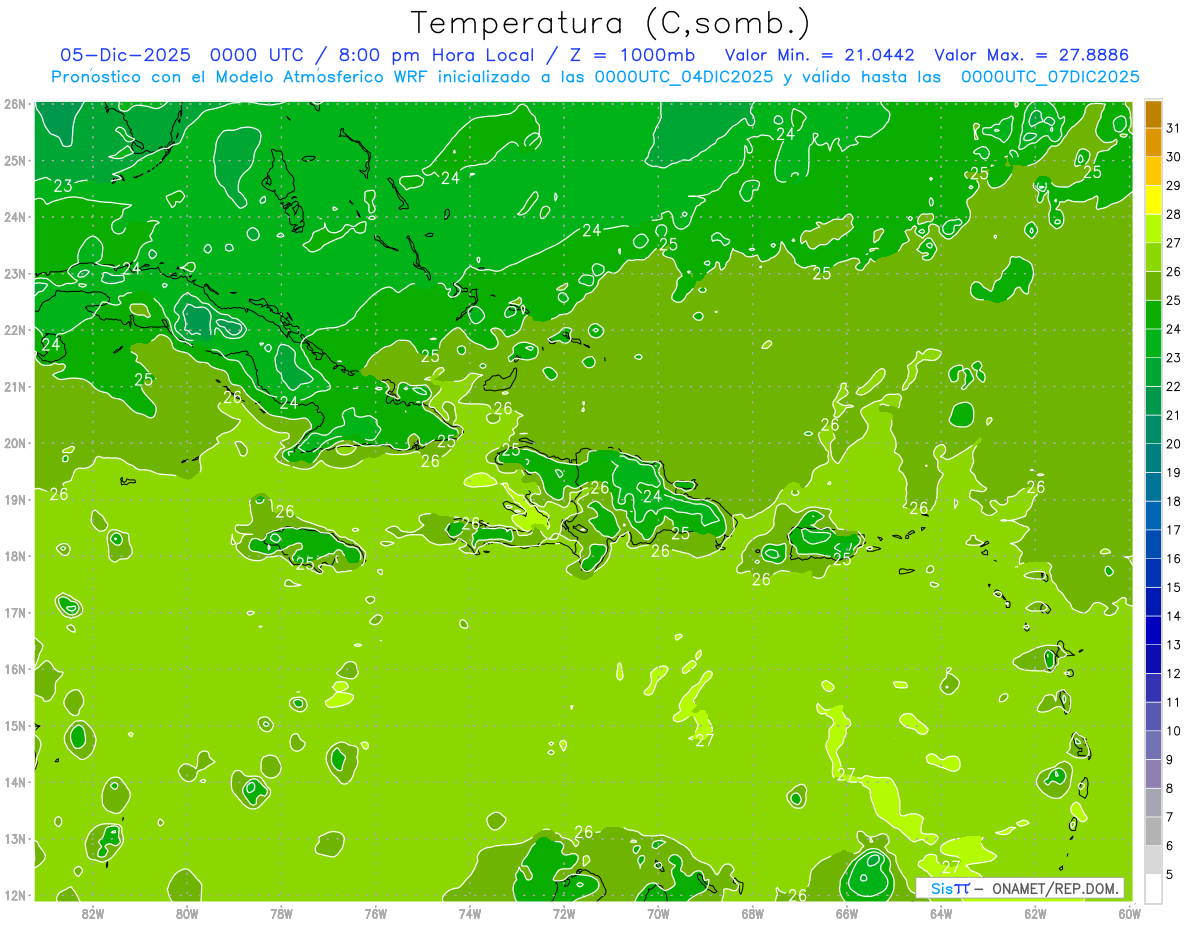Click the 26N latitude axis label
The height and width of the screenshot is (927, 1200).
tap(14, 104)
